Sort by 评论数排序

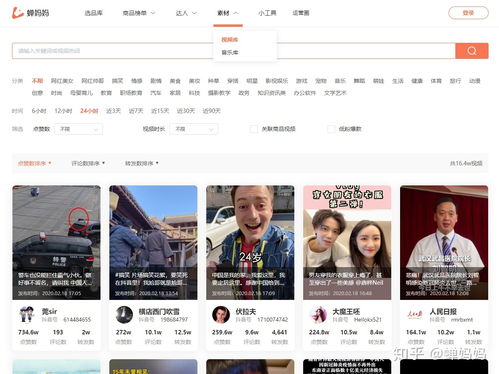pos(88,163)
